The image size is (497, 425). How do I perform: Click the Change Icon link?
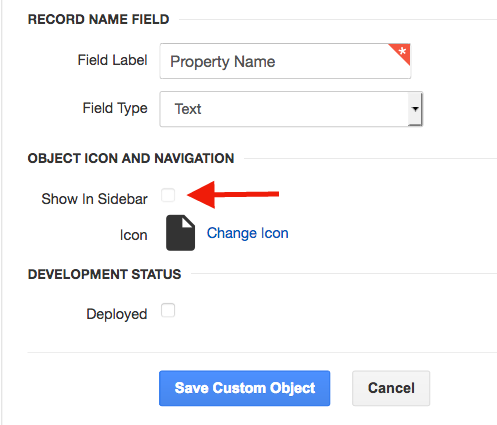coord(248,233)
